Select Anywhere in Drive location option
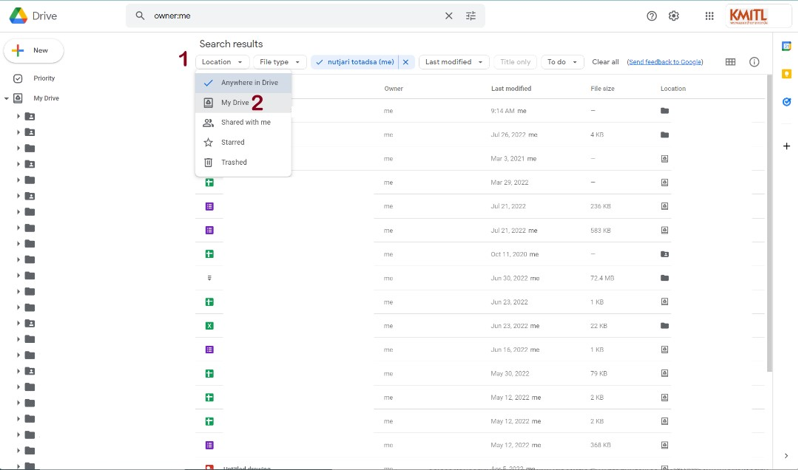 click(x=249, y=83)
